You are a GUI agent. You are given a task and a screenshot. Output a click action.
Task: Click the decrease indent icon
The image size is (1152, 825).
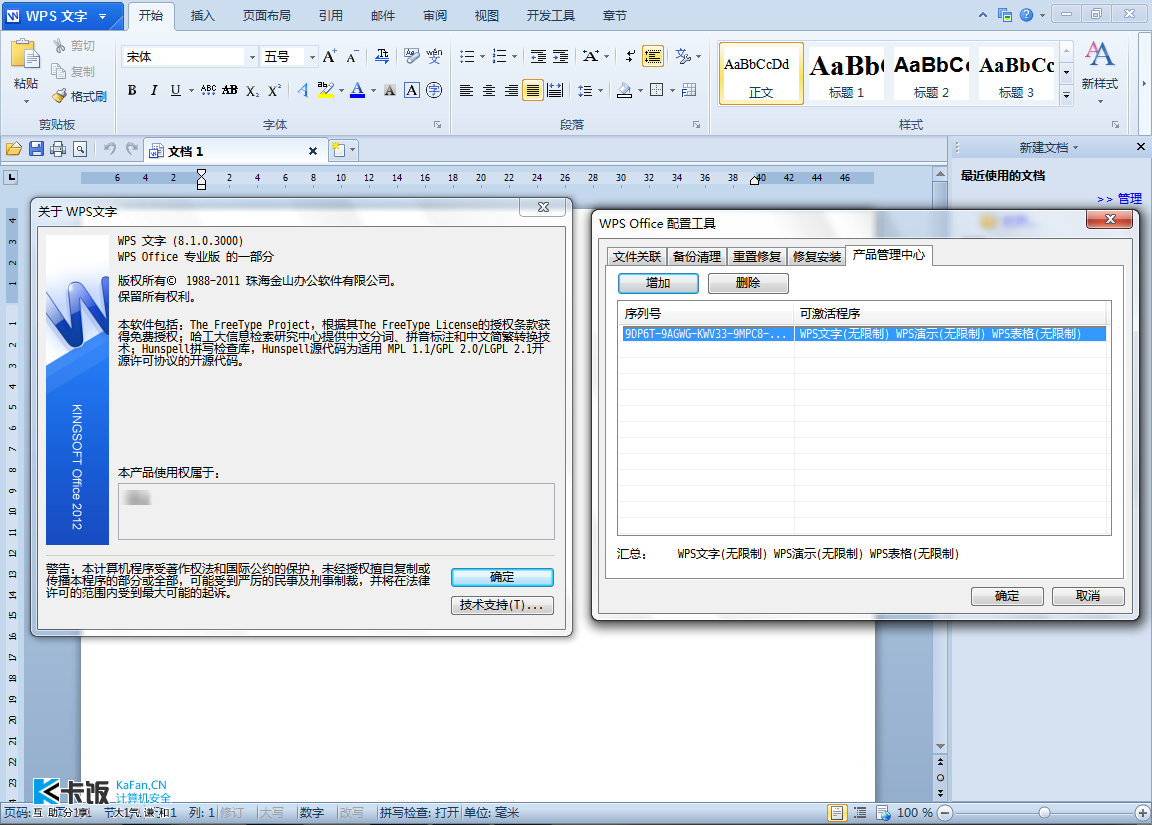click(539, 57)
